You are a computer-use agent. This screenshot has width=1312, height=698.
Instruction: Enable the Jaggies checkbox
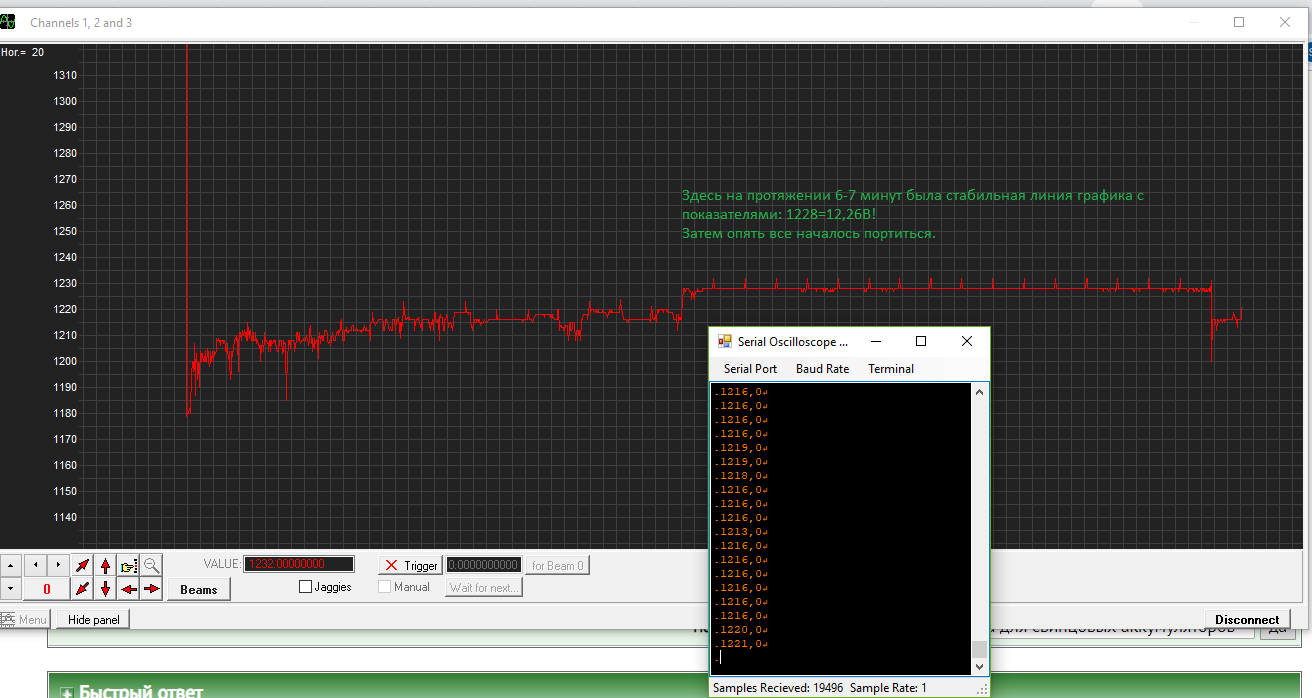306,587
